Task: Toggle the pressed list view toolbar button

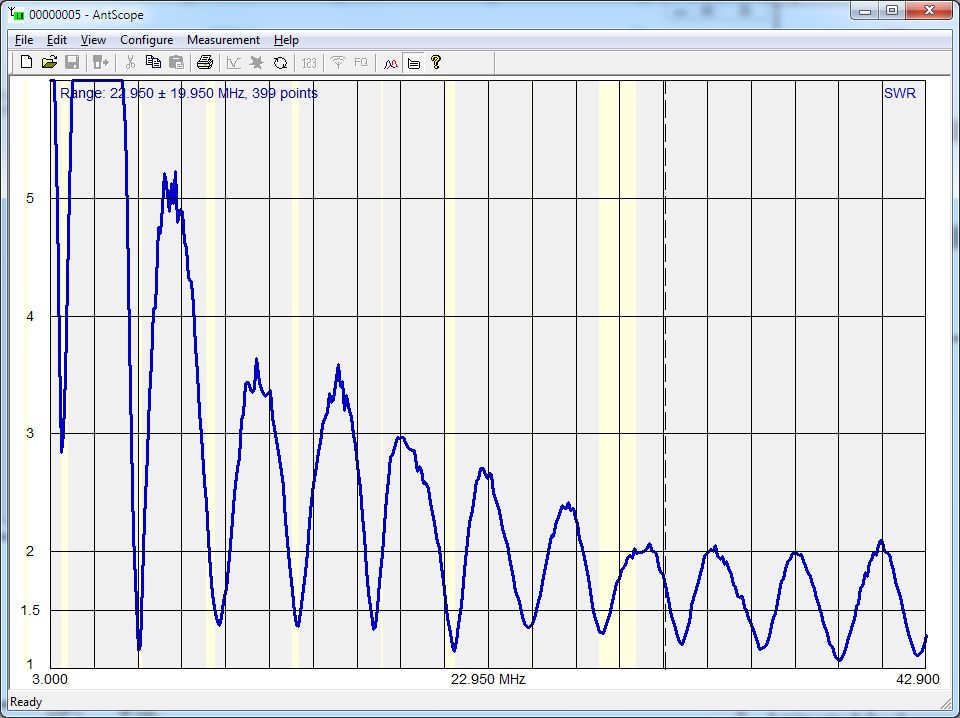Action: (x=413, y=63)
